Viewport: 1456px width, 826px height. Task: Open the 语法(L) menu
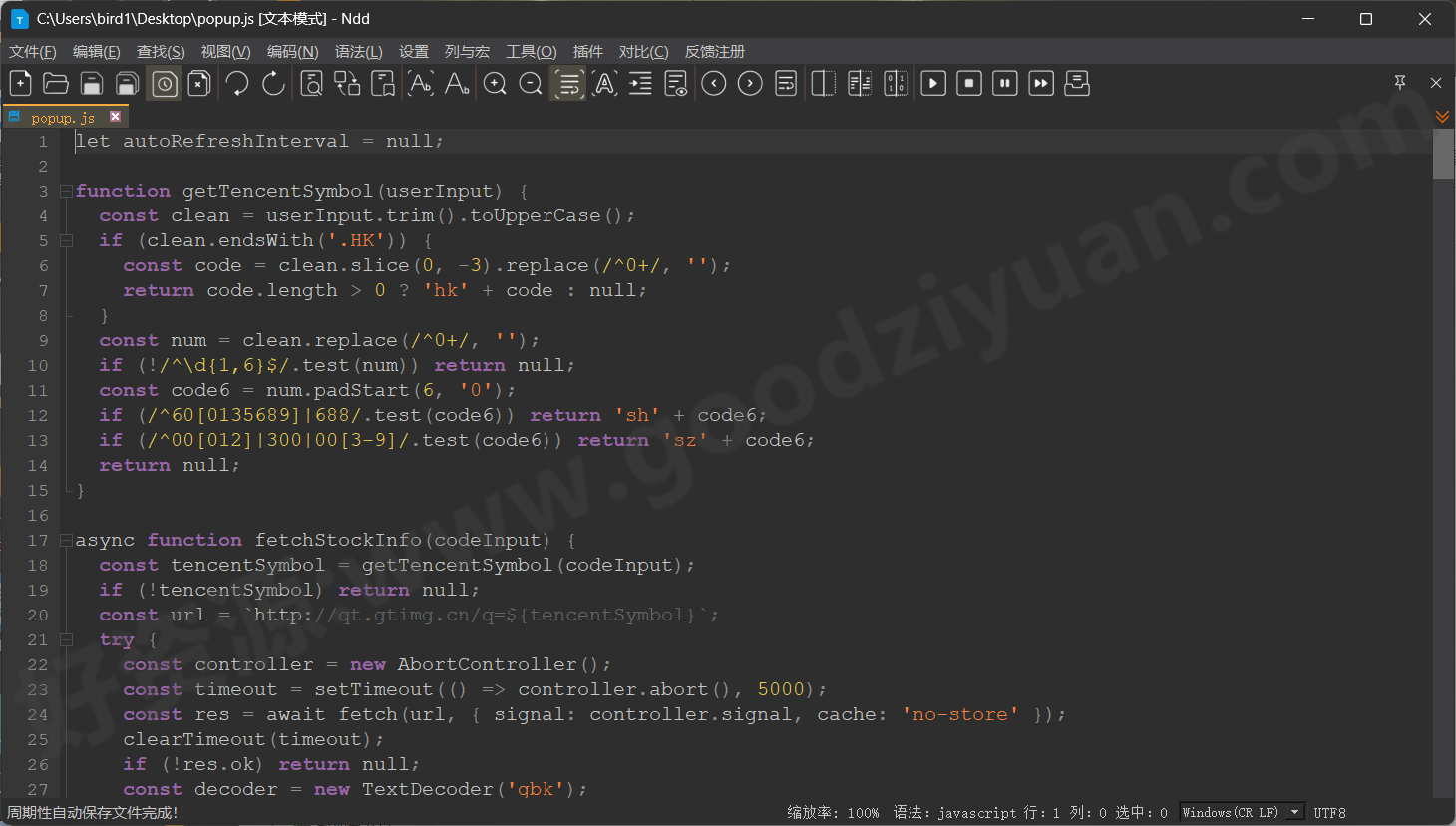[x=358, y=51]
